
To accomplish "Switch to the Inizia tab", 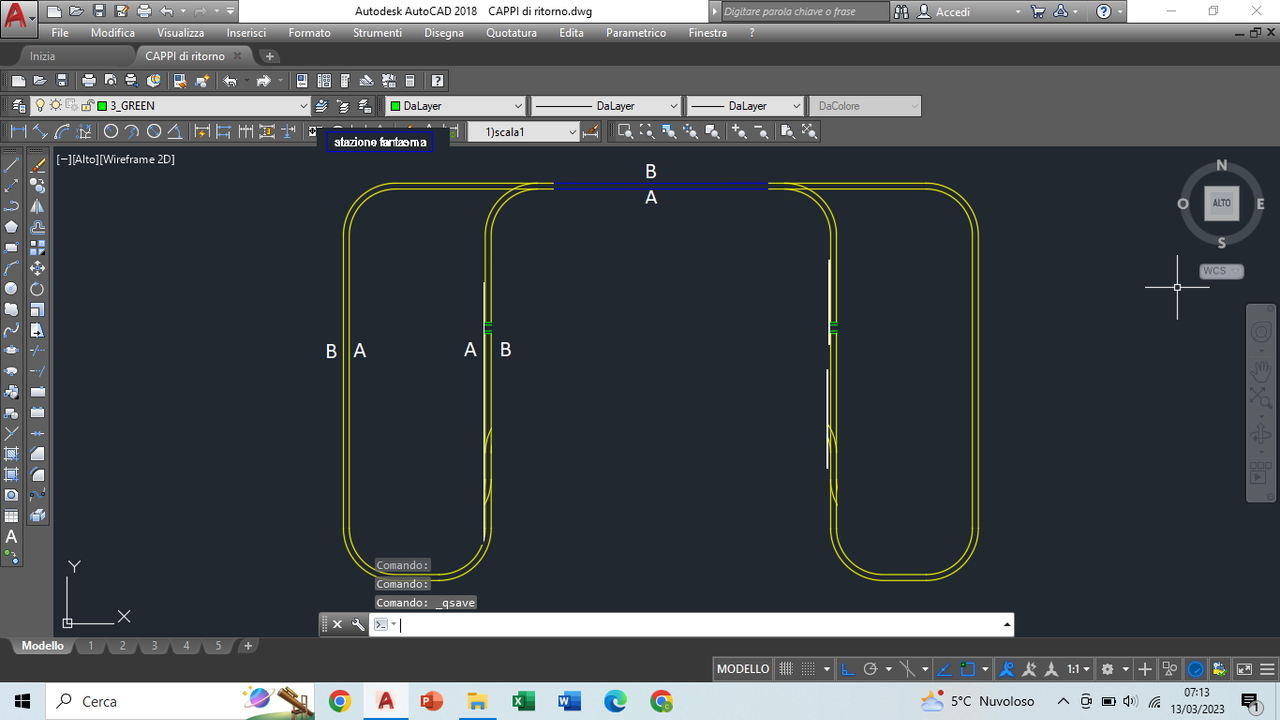I will pyautogui.click(x=42, y=56).
